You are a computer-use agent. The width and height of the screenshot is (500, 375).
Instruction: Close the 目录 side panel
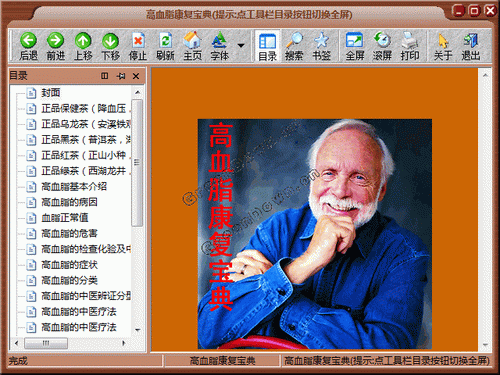[x=136, y=76]
